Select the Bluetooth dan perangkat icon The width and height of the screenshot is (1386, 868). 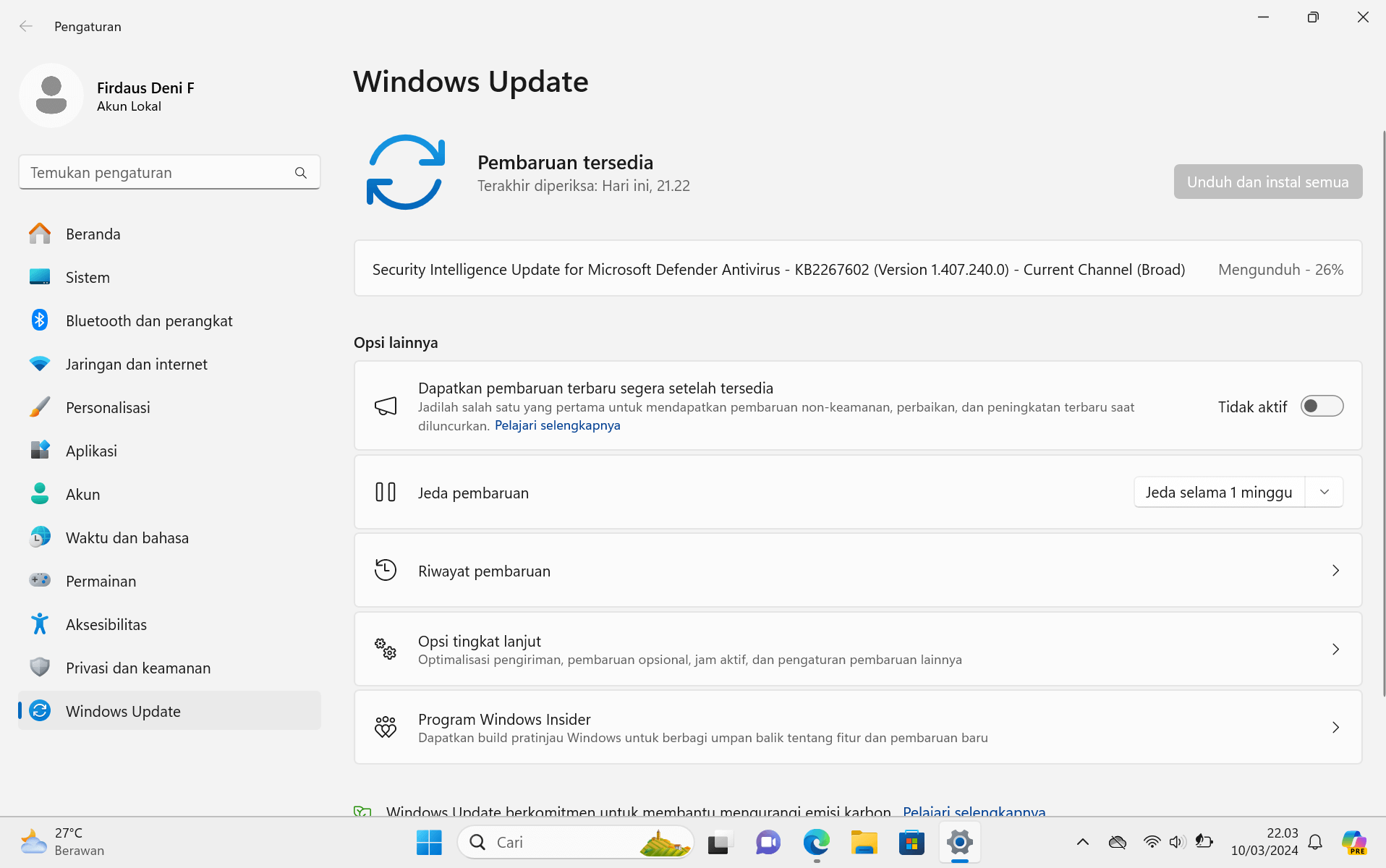[x=39, y=320]
